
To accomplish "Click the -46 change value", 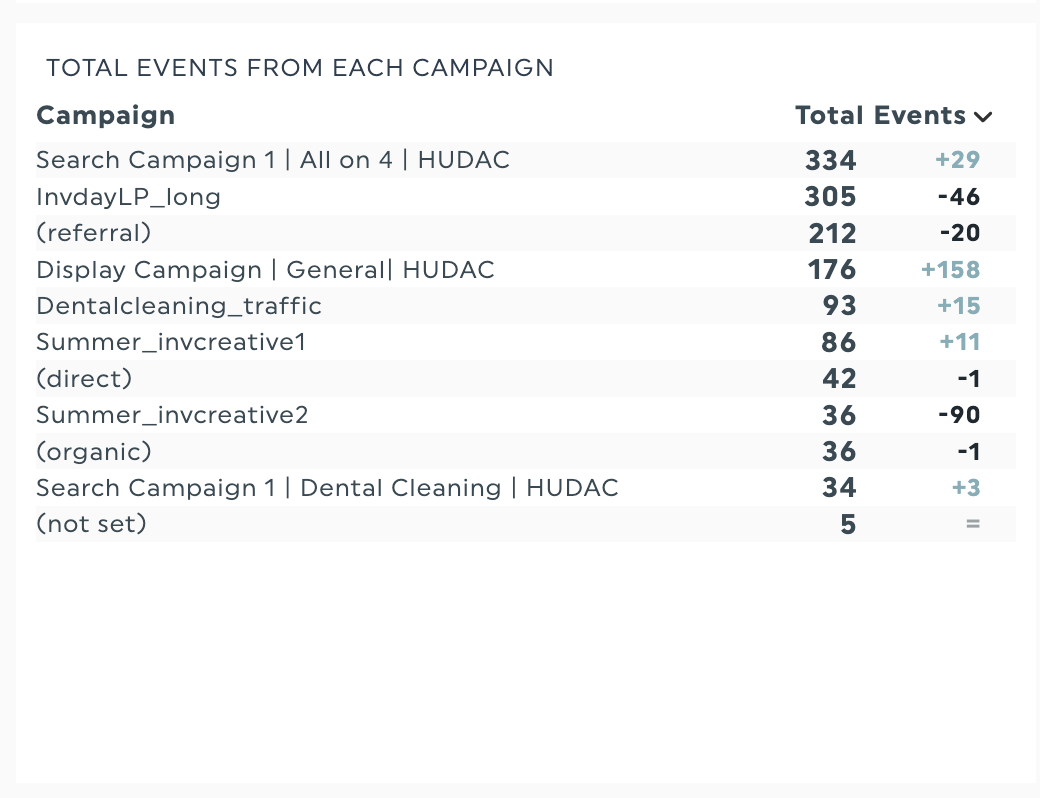I will (958, 197).
